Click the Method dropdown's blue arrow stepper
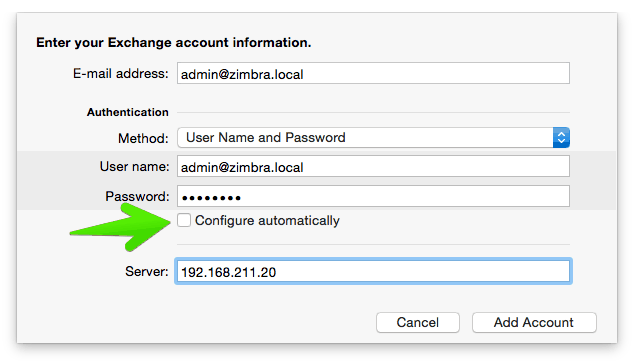Viewport: 634px width, 364px height. [561, 138]
